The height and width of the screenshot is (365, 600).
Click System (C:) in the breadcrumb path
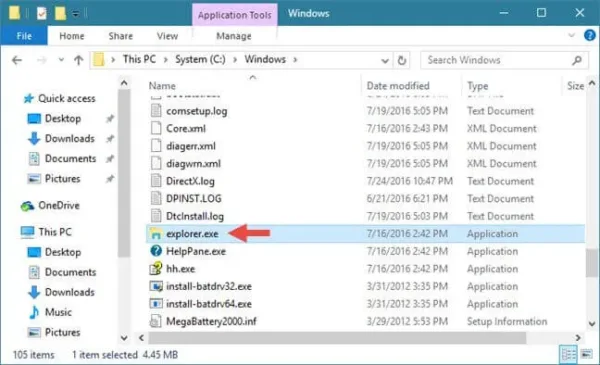coord(200,59)
